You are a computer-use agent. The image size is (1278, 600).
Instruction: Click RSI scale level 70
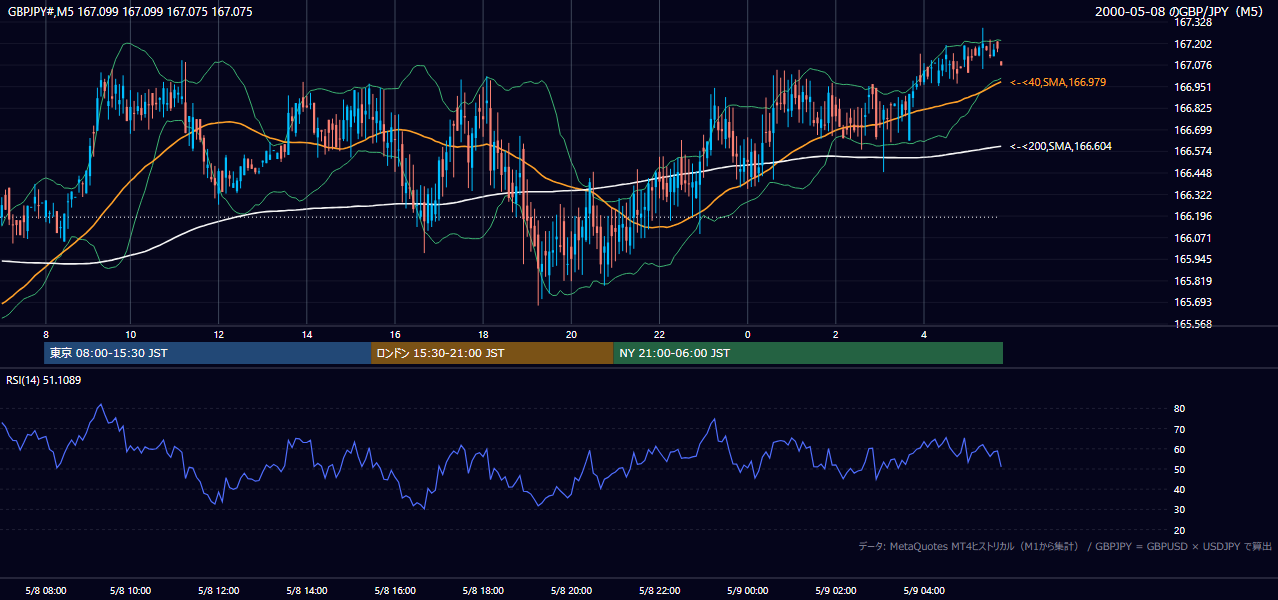click(x=1180, y=429)
